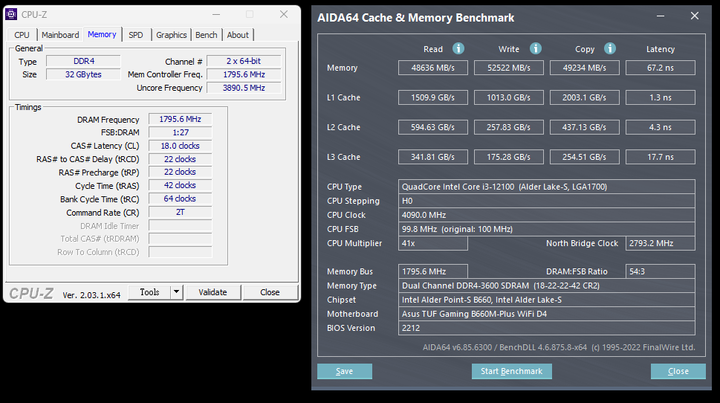Click the Motherboard field Asus TUF Gaming
Screen dimensions: 720x403
click(546, 314)
